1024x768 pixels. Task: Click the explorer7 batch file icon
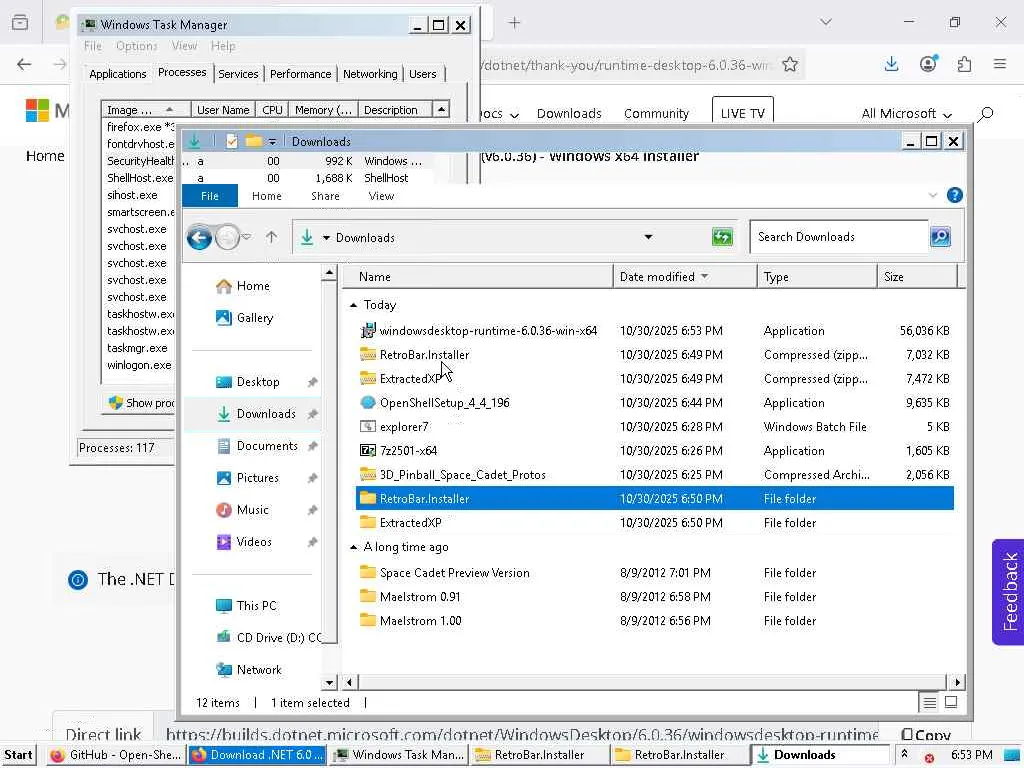point(368,427)
